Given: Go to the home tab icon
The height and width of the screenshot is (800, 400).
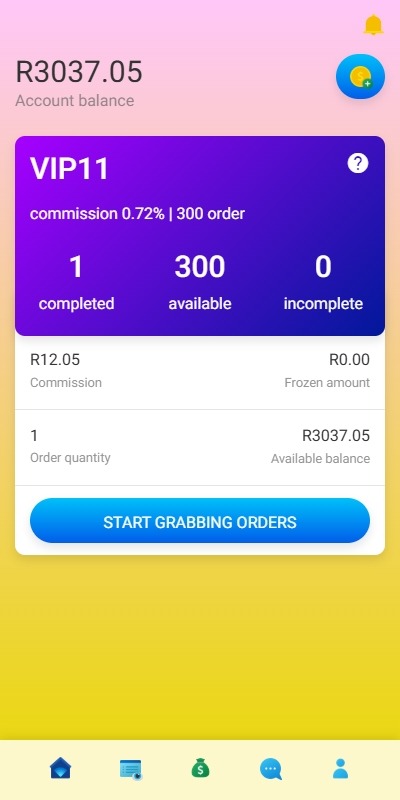Looking at the screenshot, I should click(x=61, y=768).
